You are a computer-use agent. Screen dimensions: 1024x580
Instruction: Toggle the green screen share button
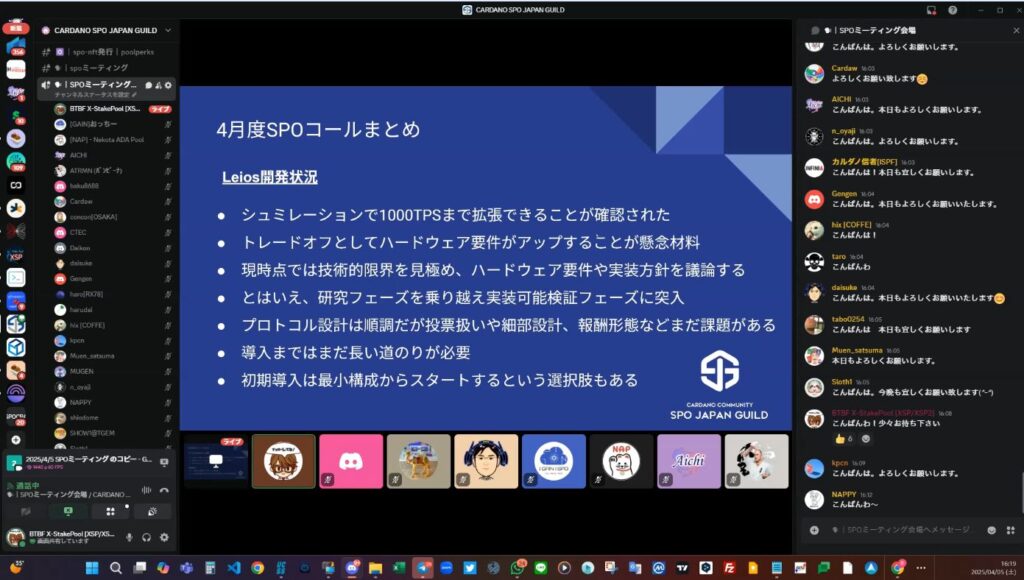68,511
